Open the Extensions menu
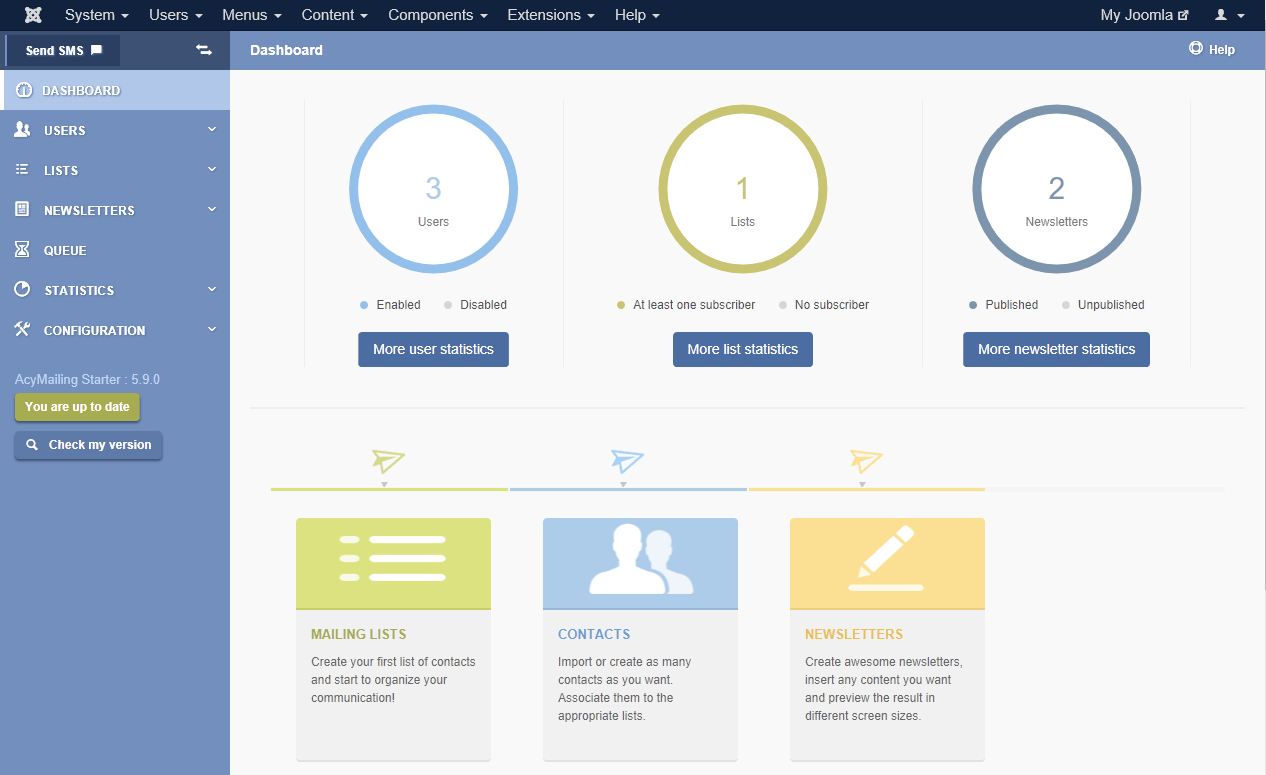Viewport: 1266px width, 775px height. [x=550, y=15]
